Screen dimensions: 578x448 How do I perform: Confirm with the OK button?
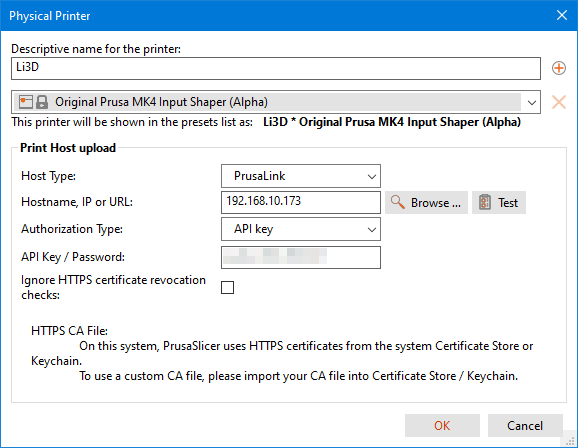click(442, 426)
